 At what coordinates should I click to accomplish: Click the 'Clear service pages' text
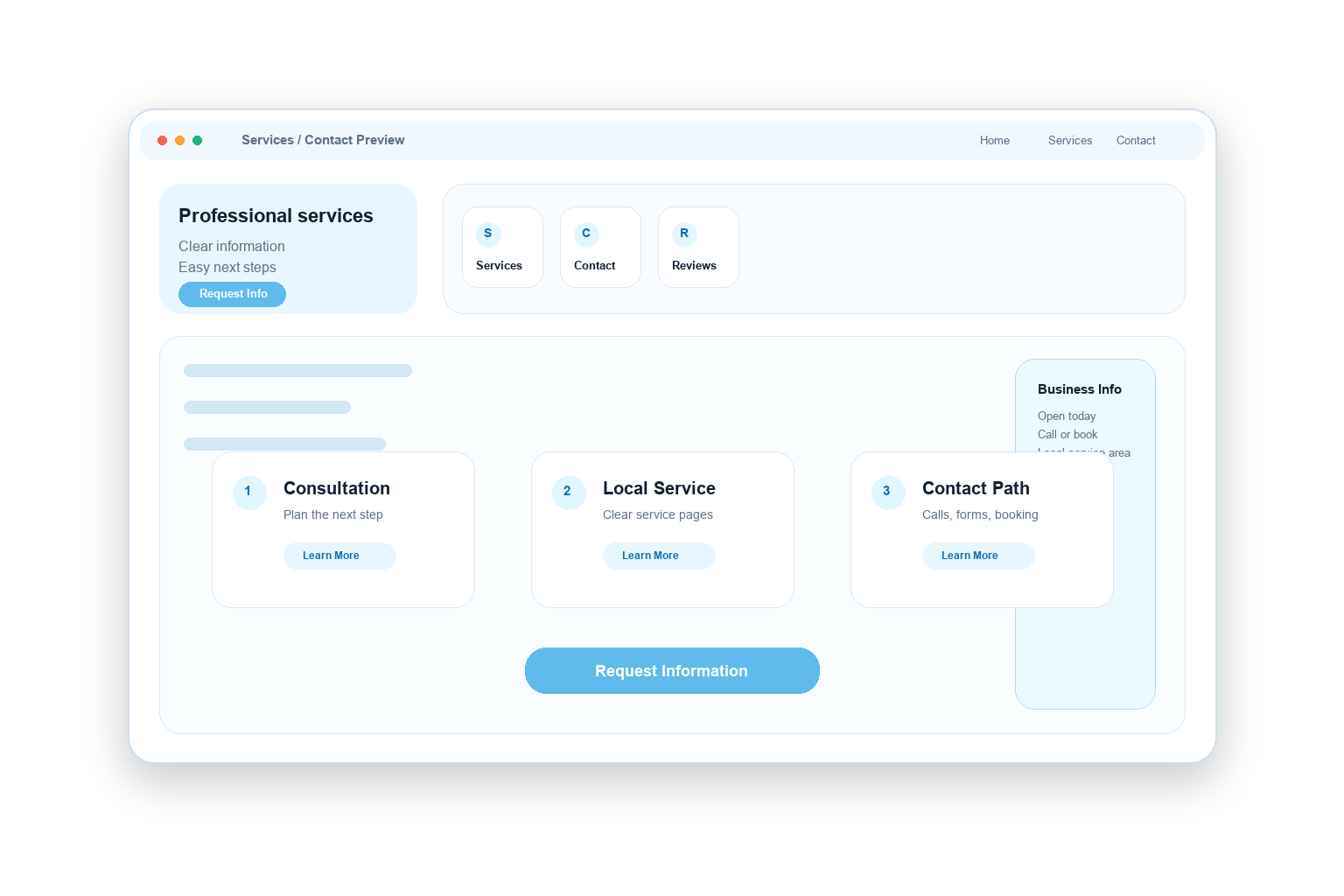(658, 515)
